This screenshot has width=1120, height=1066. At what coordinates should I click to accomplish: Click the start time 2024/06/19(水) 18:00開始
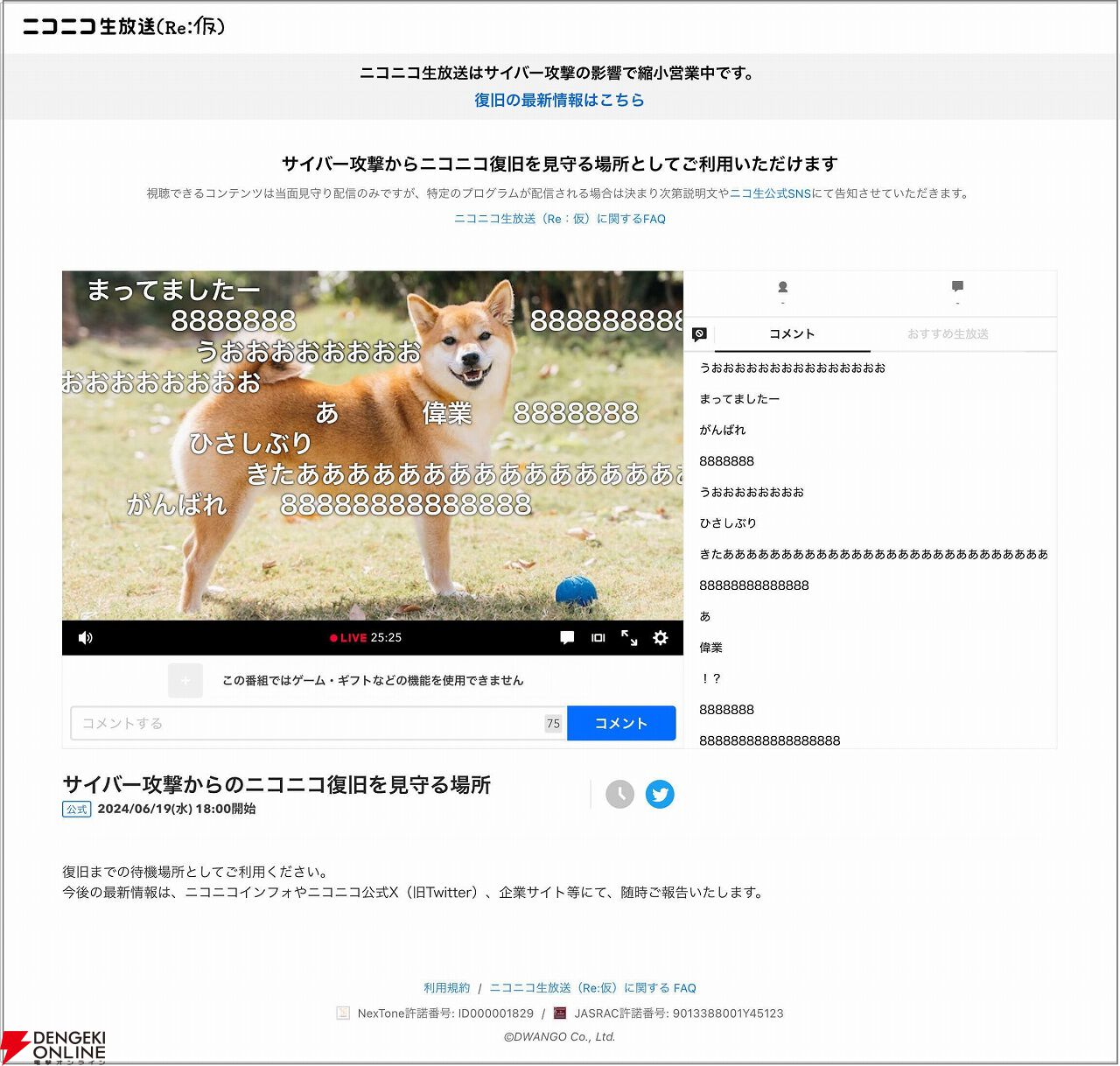(177, 809)
